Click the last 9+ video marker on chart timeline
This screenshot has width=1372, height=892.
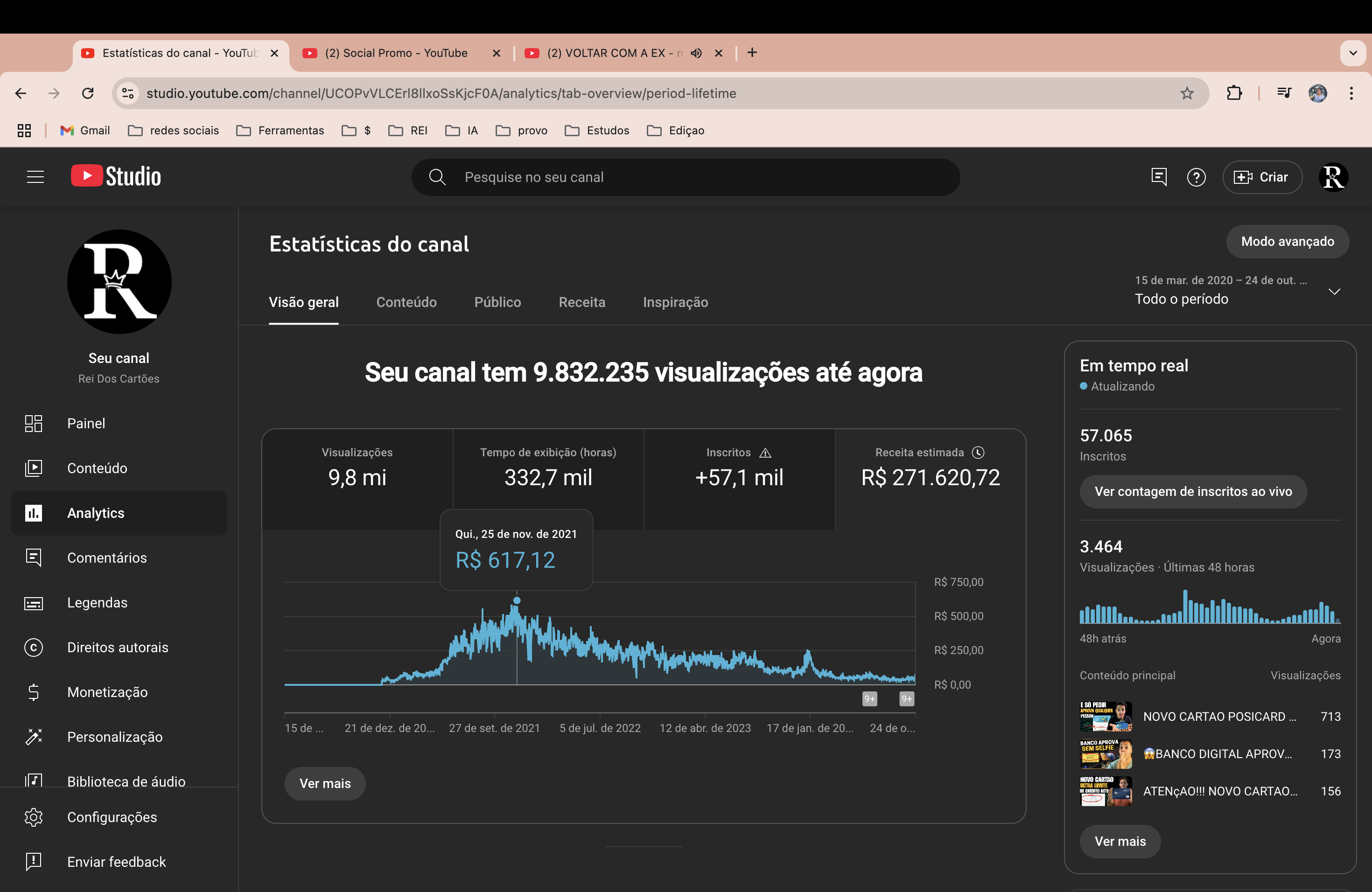pyautogui.click(x=907, y=699)
